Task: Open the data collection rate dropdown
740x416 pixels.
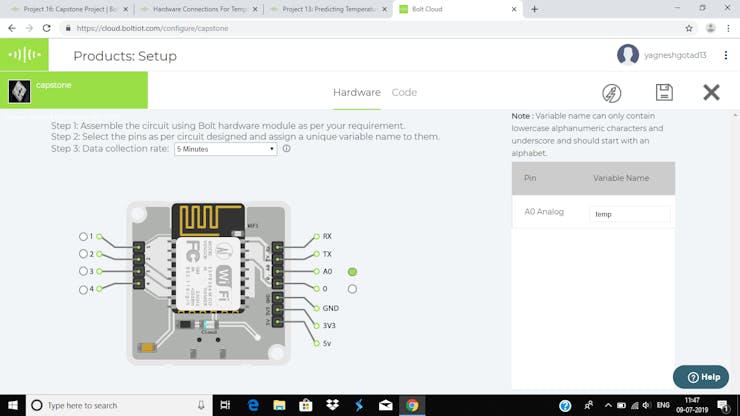Action: [x=226, y=149]
